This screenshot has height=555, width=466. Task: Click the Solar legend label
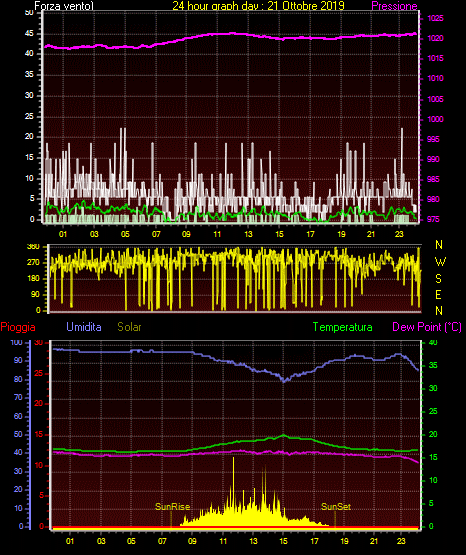point(130,327)
